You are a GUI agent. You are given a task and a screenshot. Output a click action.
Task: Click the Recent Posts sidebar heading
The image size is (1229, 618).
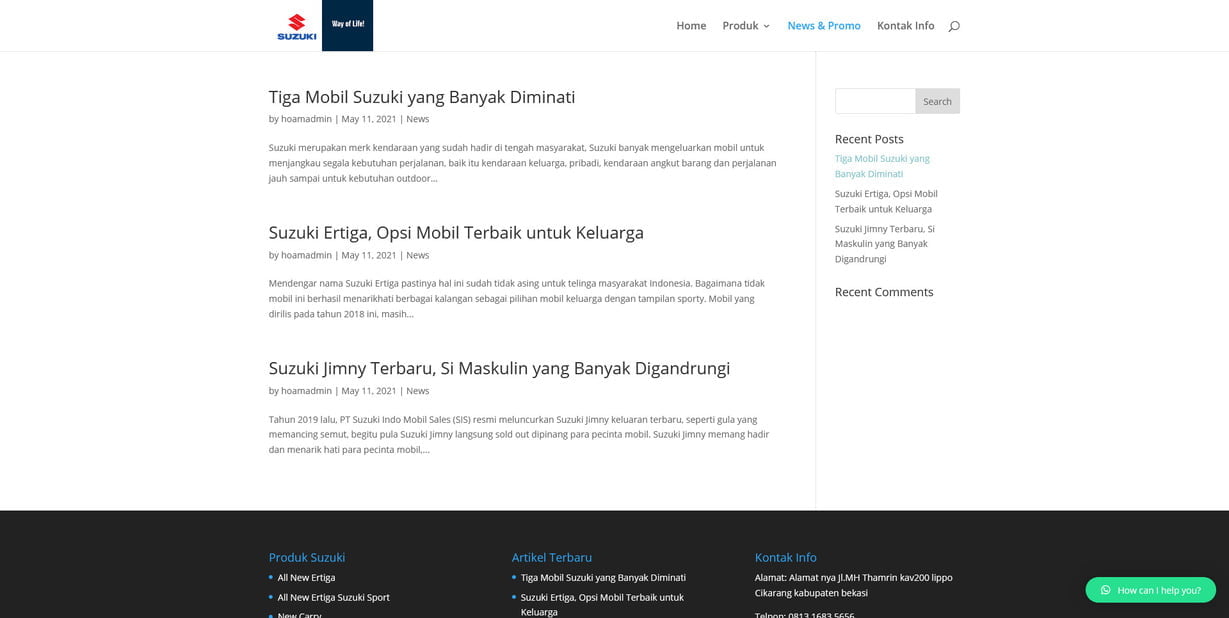click(869, 139)
